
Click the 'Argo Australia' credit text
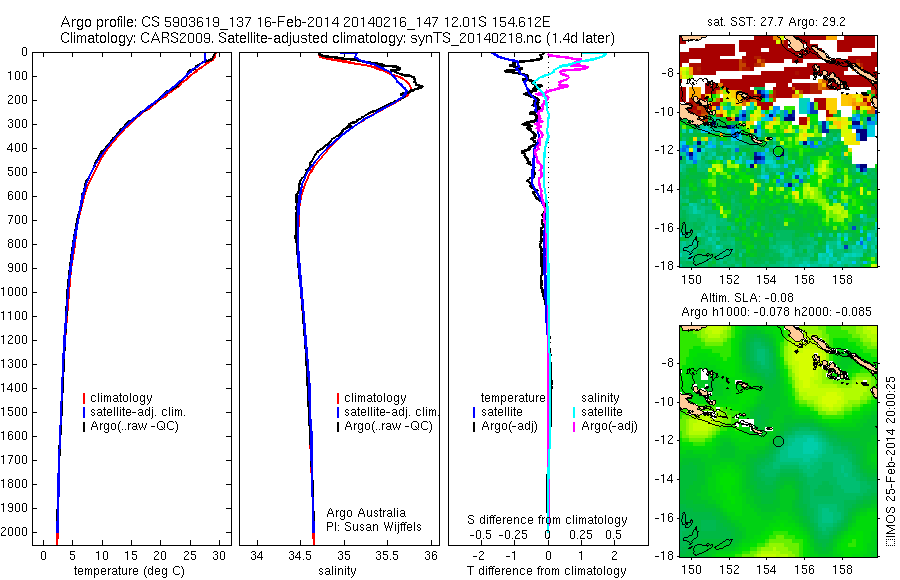pyautogui.click(x=366, y=513)
